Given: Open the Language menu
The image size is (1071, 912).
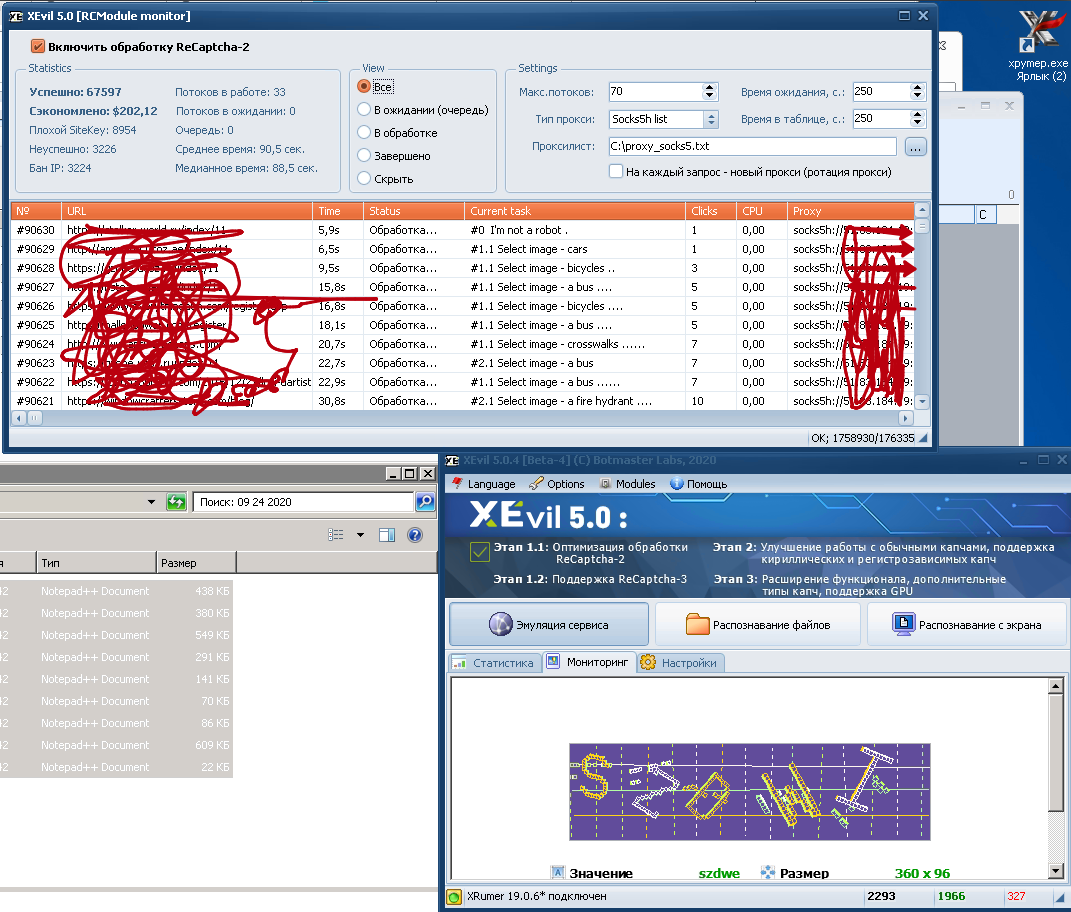Looking at the screenshot, I should pos(484,484).
